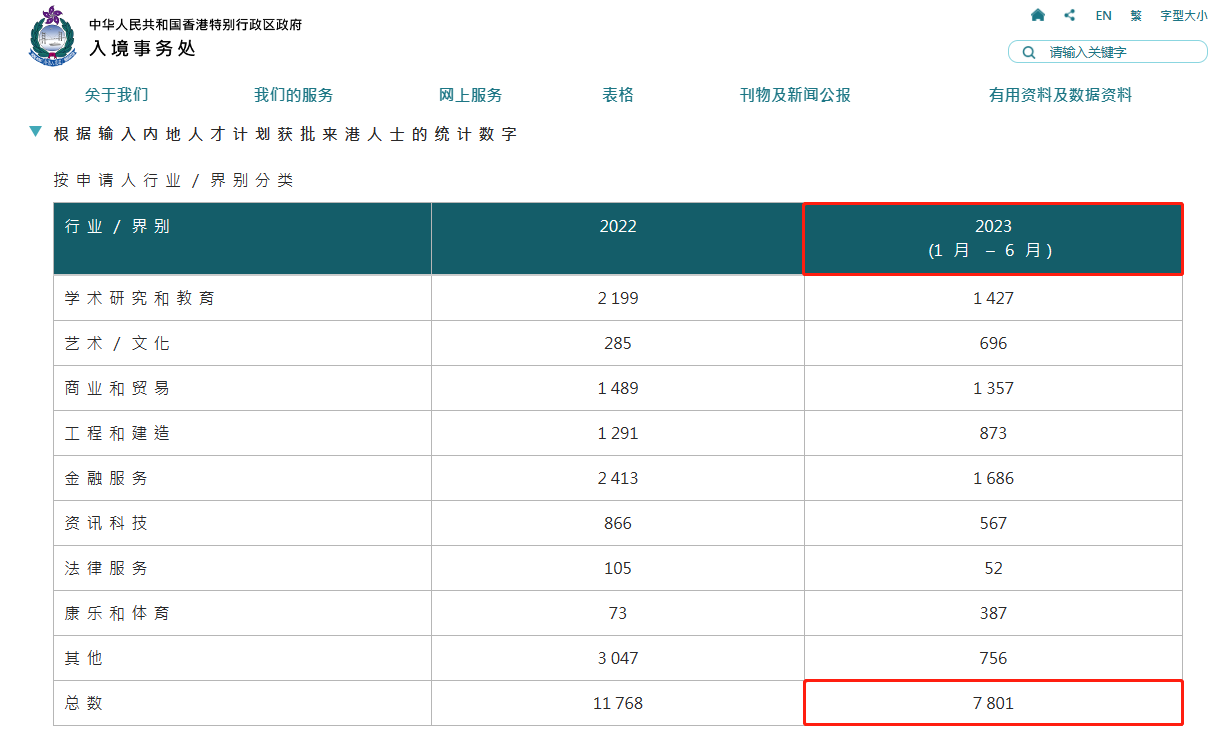Collapse section with the teal triangle arrow
The height and width of the screenshot is (736, 1232).
point(36,131)
